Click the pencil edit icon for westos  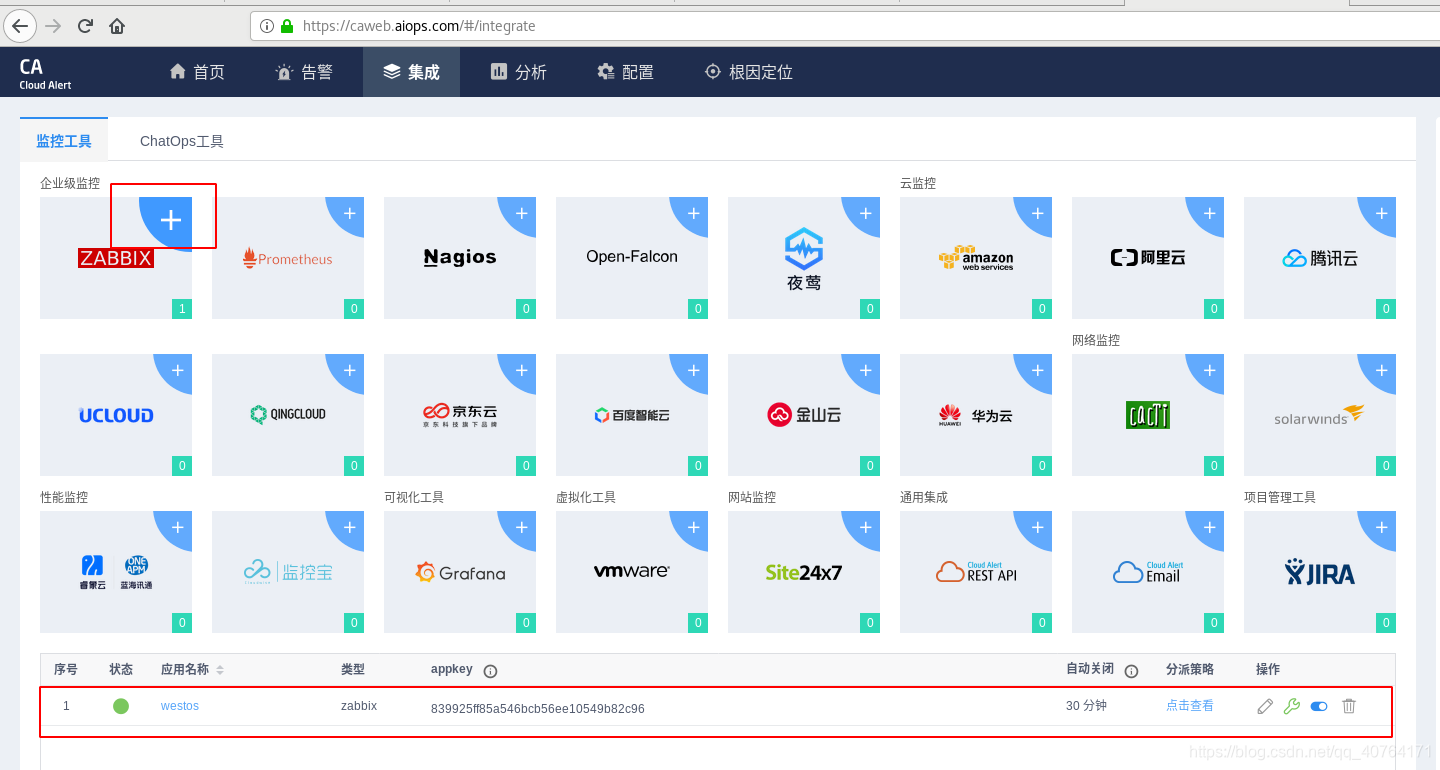1266,706
